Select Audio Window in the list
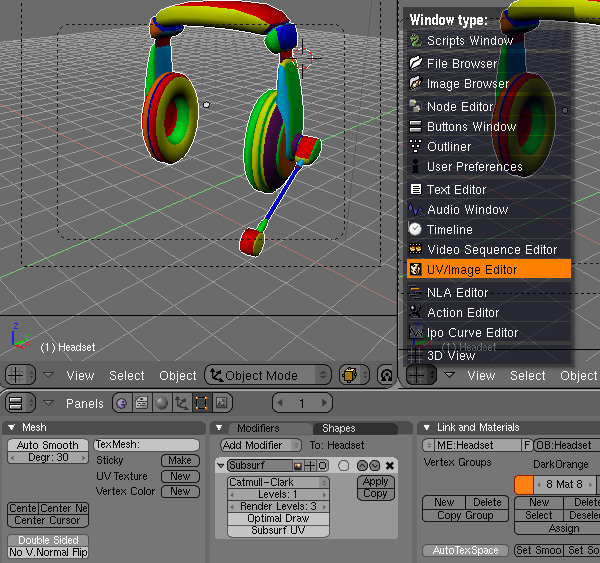This screenshot has height=563, width=600. (x=489, y=209)
